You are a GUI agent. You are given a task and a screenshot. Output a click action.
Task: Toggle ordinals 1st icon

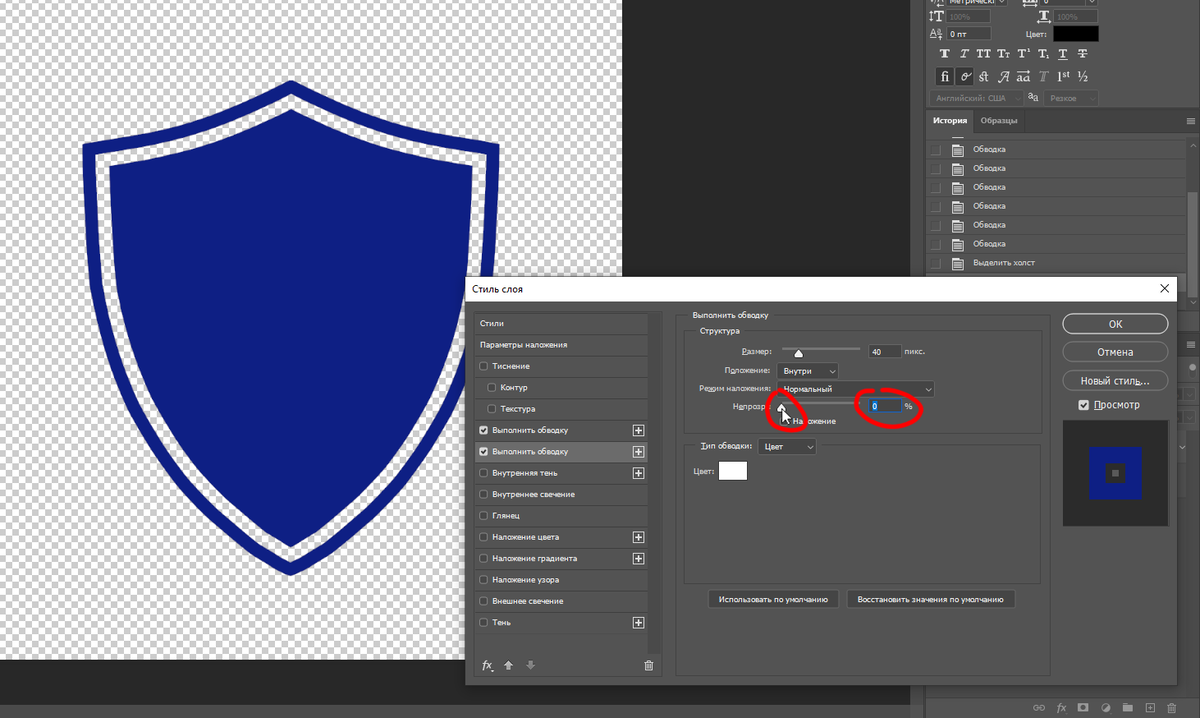[1064, 76]
